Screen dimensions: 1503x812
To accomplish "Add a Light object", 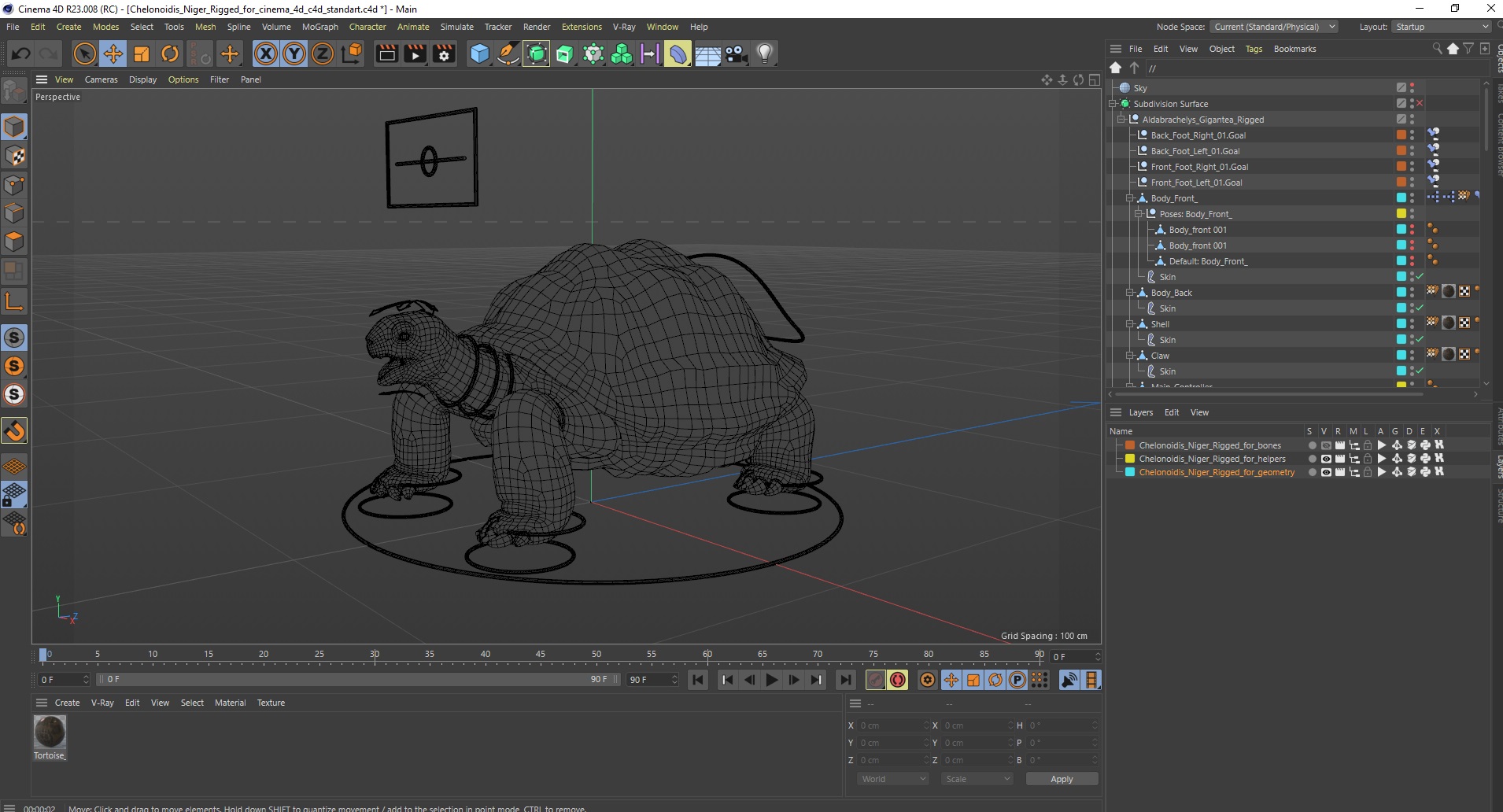I will click(764, 54).
